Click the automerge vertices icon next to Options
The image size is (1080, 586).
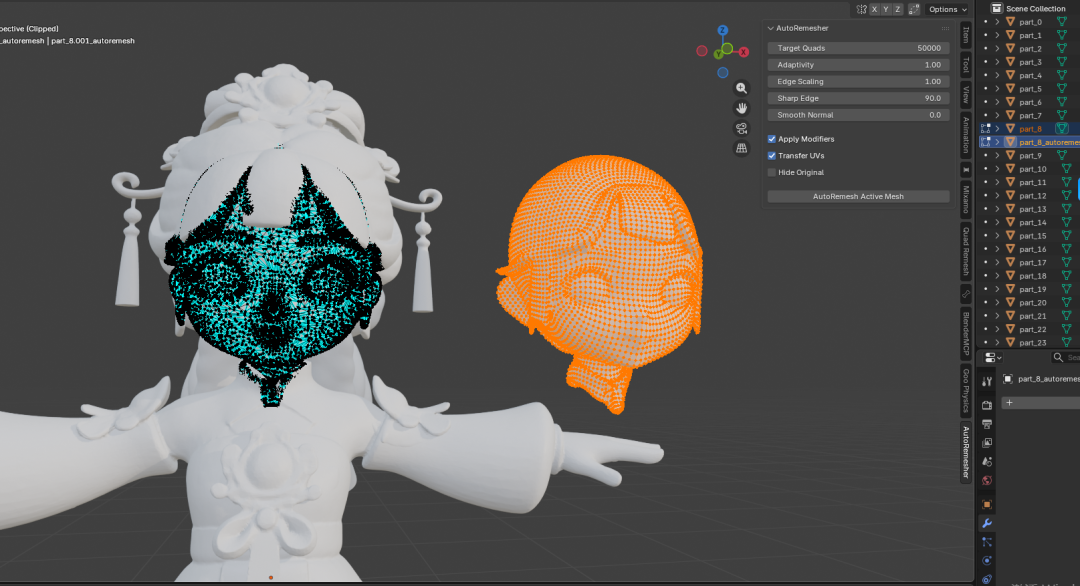pos(914,9)
